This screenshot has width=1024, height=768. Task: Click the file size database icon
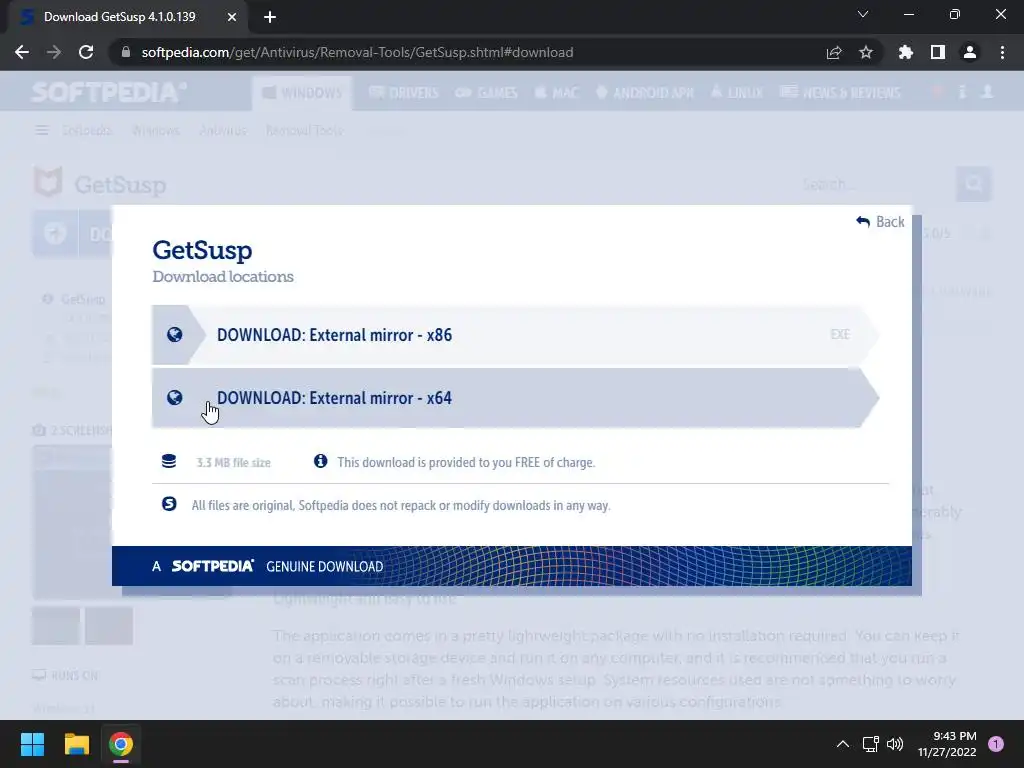tap(168, 462)
